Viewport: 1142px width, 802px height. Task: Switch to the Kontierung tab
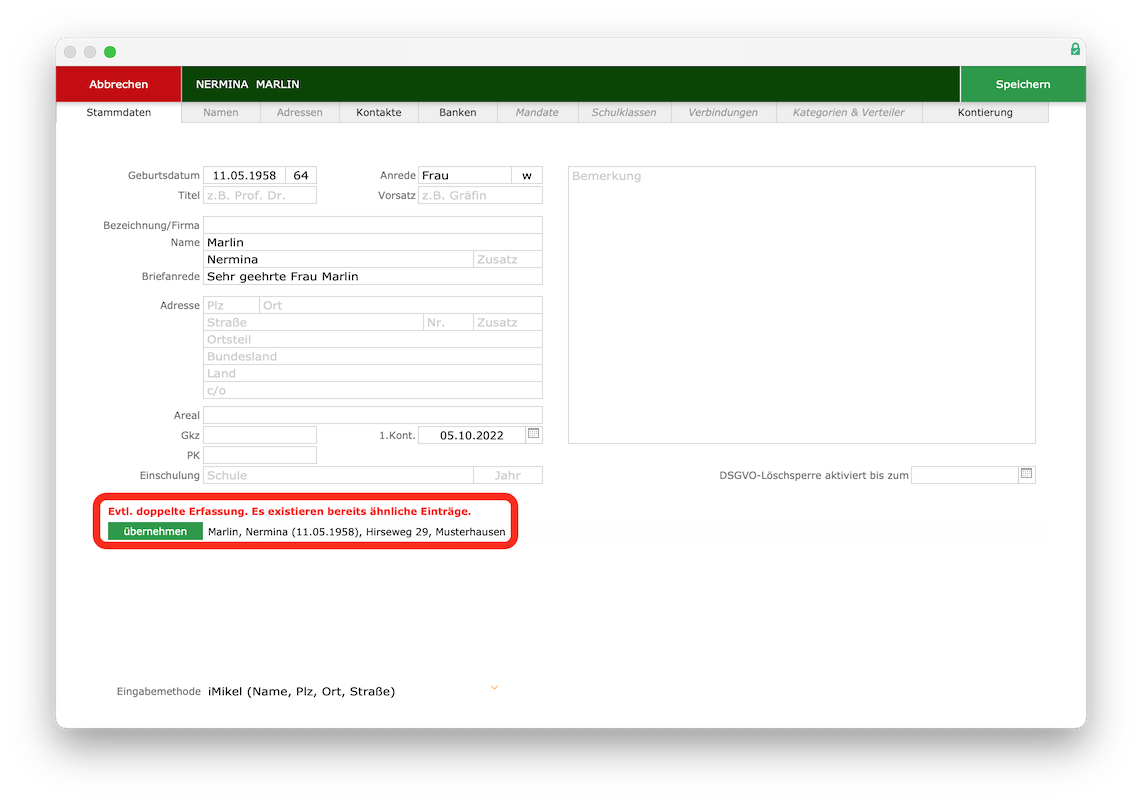click(985, 112)
